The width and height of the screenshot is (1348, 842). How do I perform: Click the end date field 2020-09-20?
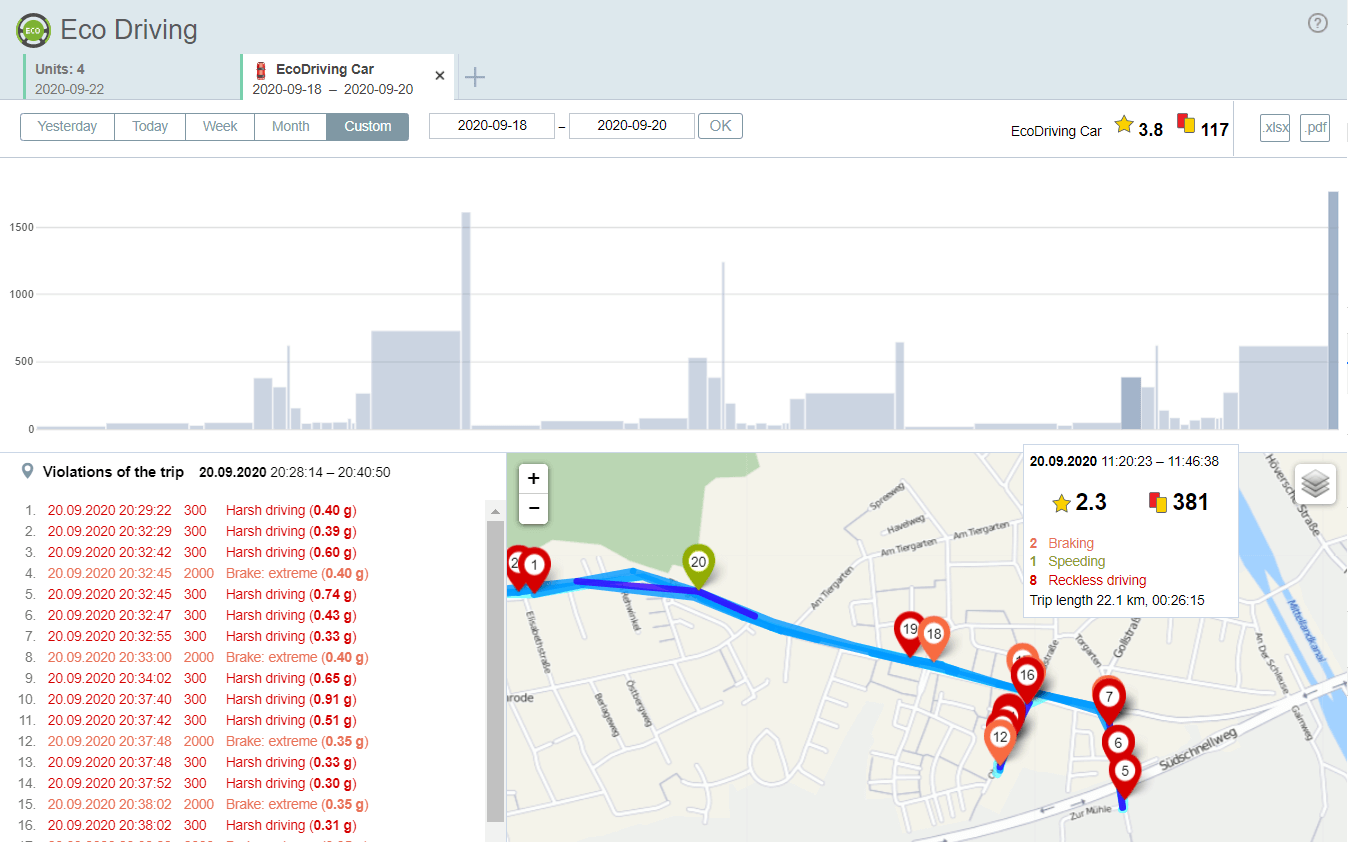[631, 127]
